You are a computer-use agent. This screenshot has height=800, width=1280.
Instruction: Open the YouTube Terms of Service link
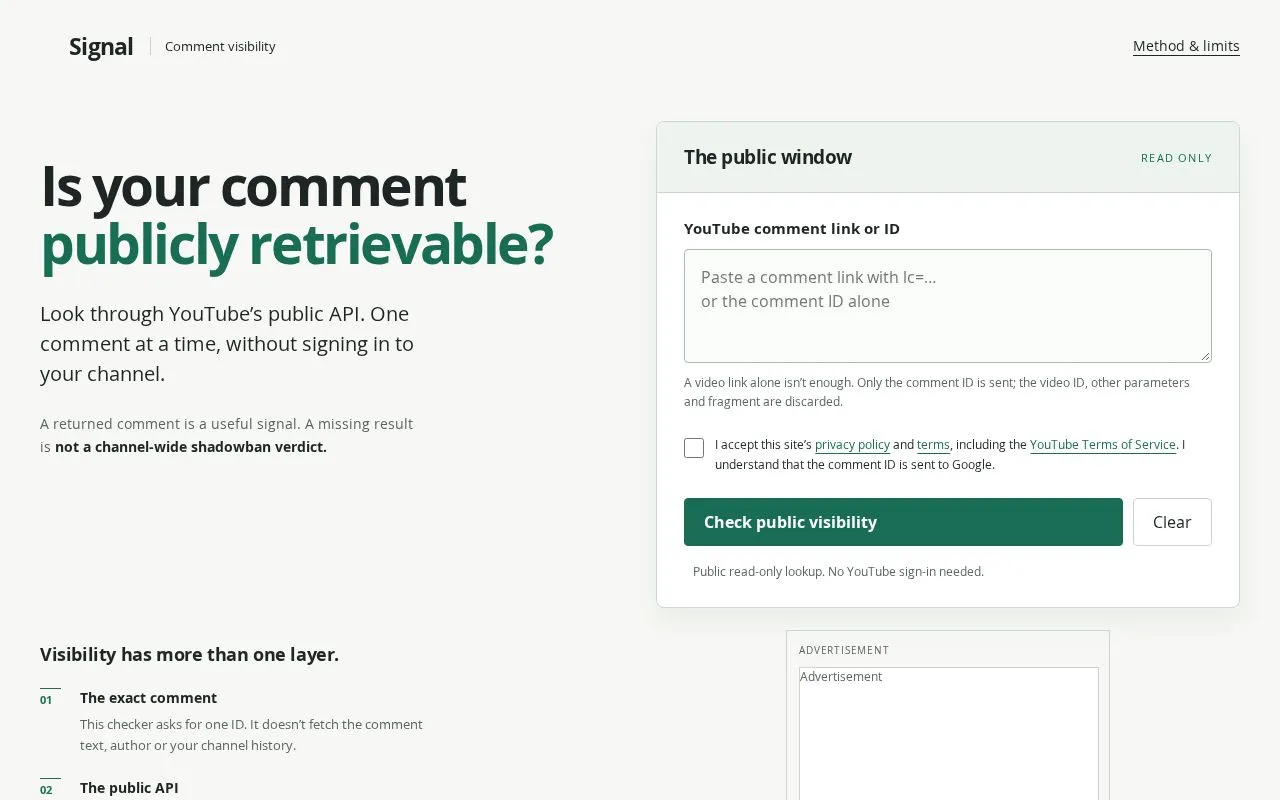[1103, 445]
